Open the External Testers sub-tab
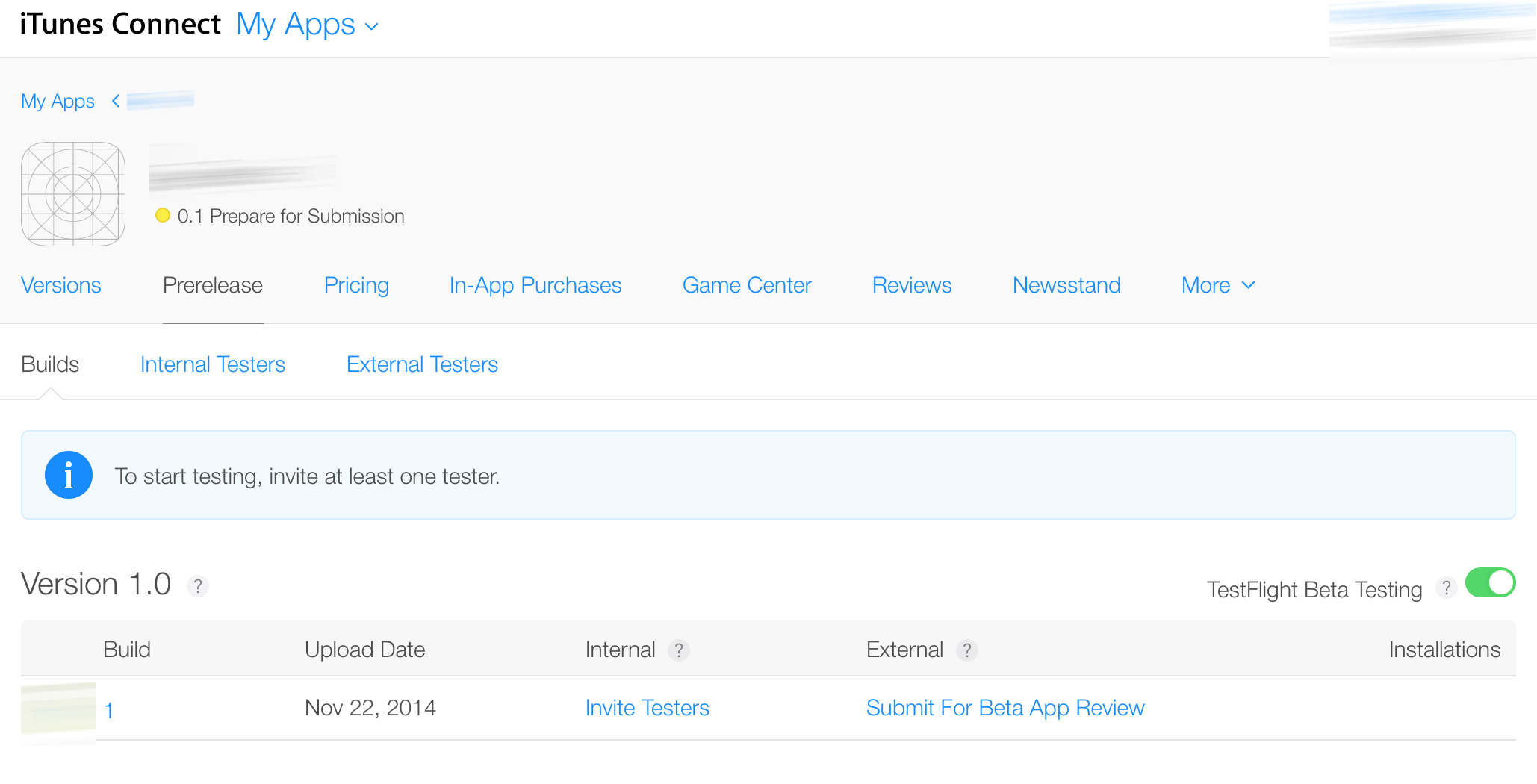 422,364
